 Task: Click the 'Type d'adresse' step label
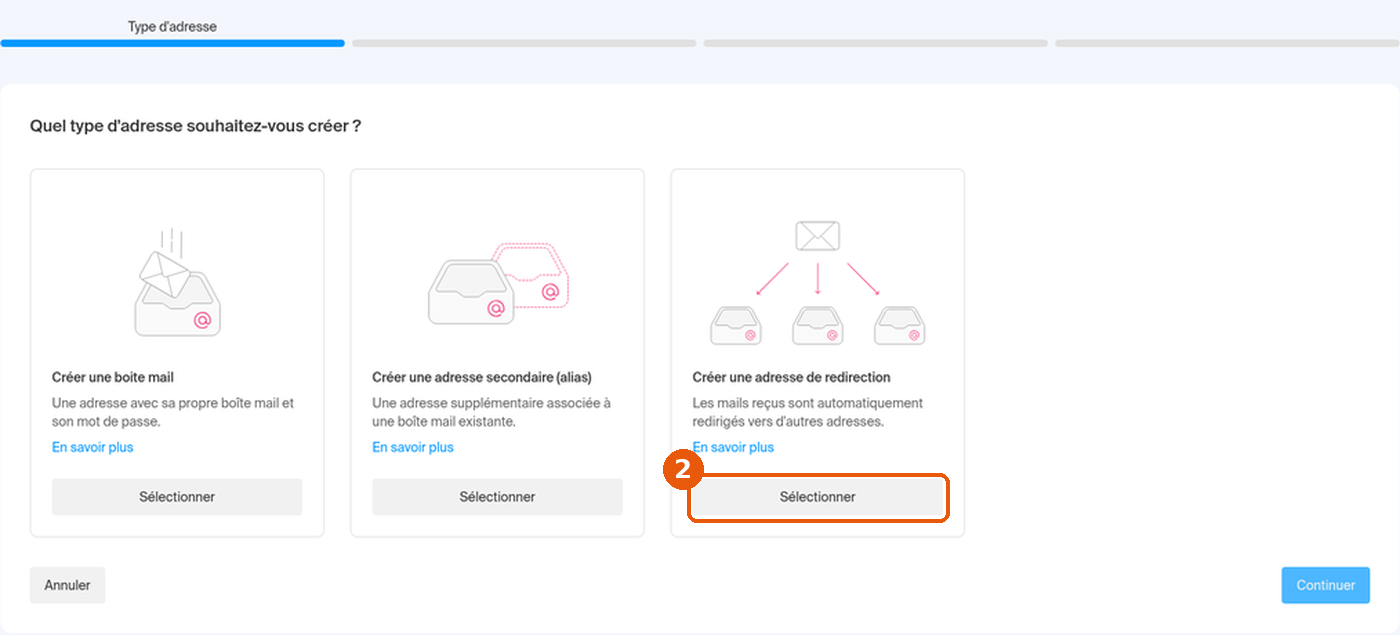[172, 27]
